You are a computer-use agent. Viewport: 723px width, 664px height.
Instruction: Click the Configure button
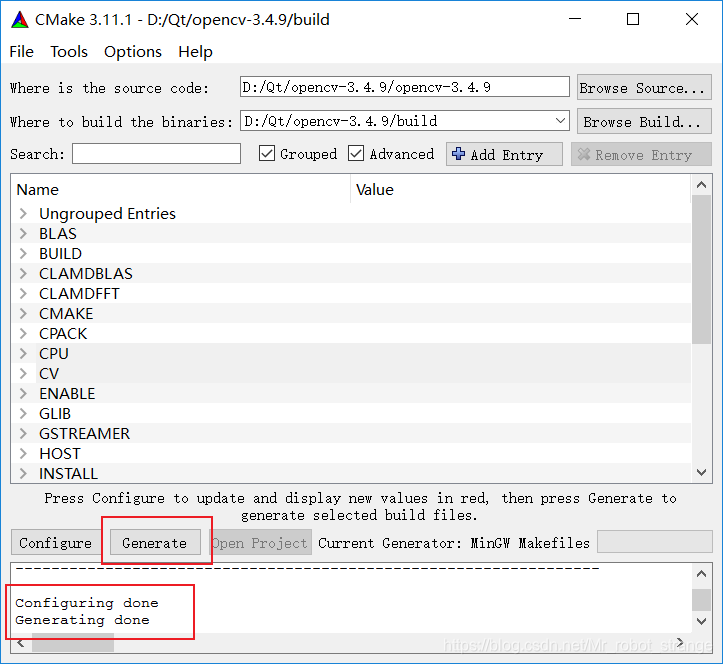click(x=55, y=542)
